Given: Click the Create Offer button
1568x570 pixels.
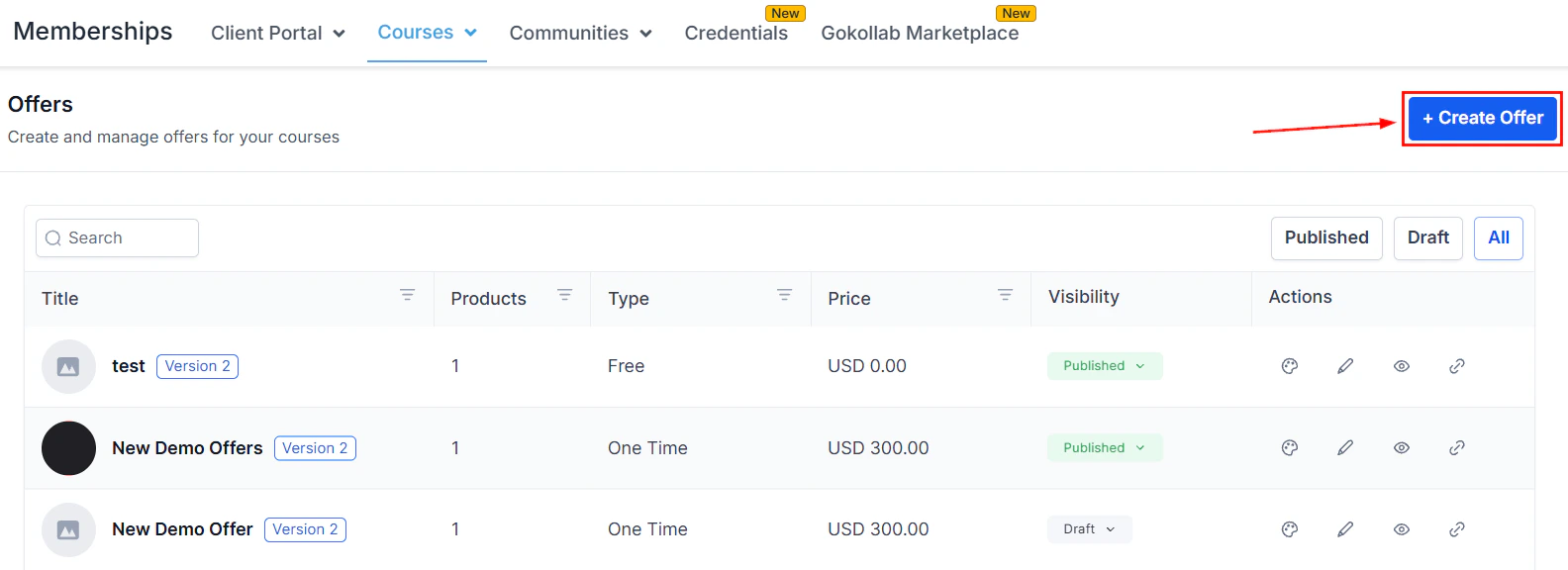Looking at the screenshot, I should pos(1482,118).
